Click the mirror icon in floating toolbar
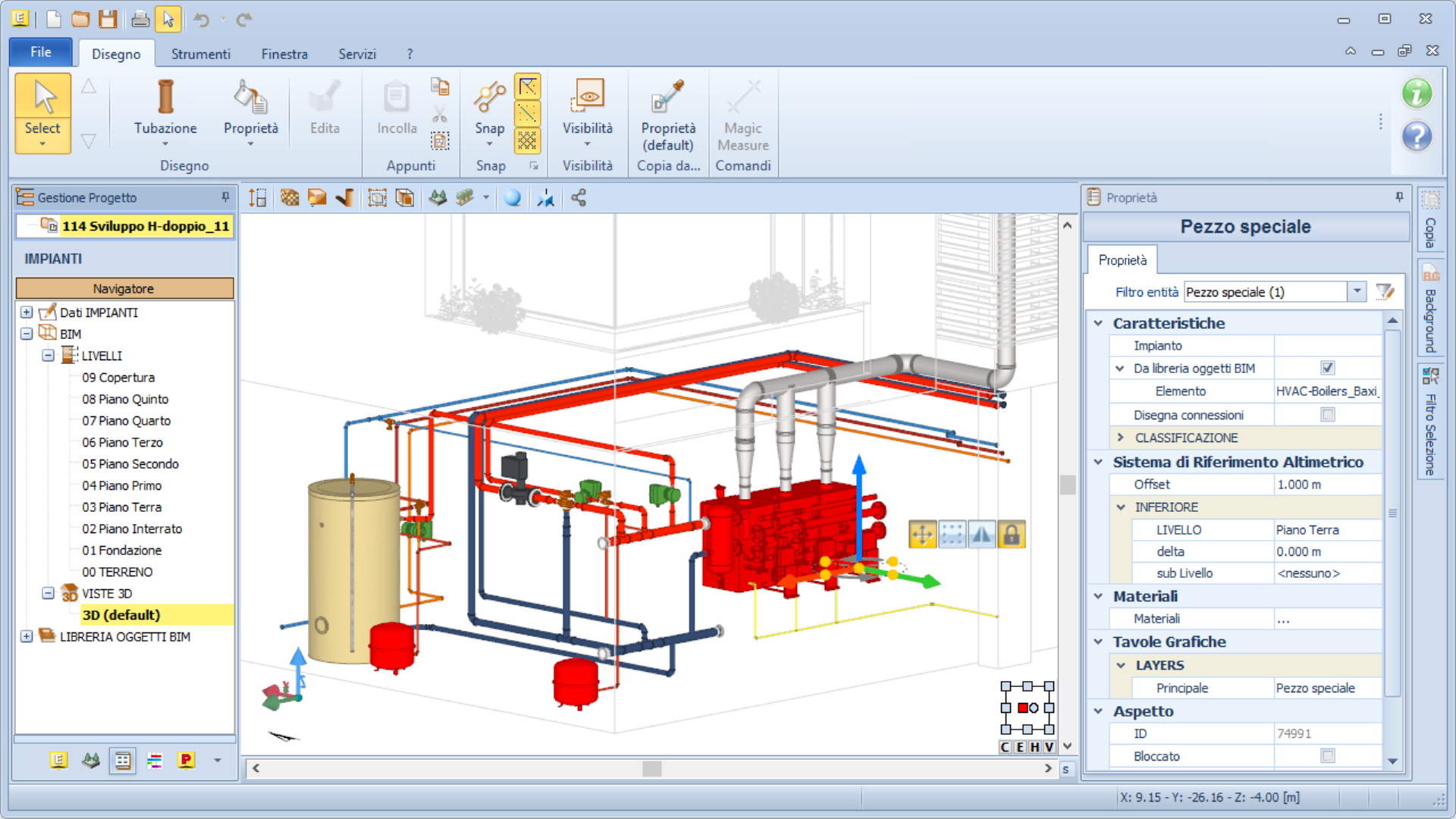The height and width of the screenshot is (819, 1456). 981,535
